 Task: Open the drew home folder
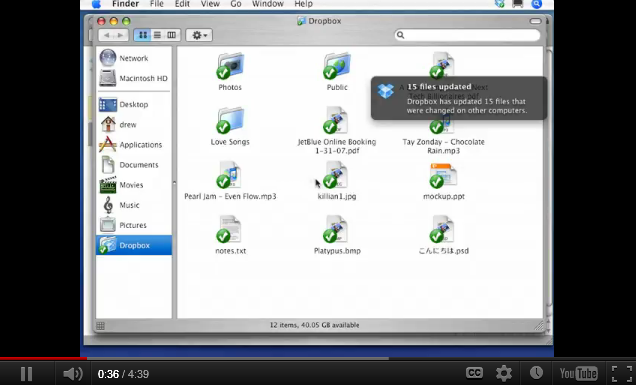(x=118, y=125)
